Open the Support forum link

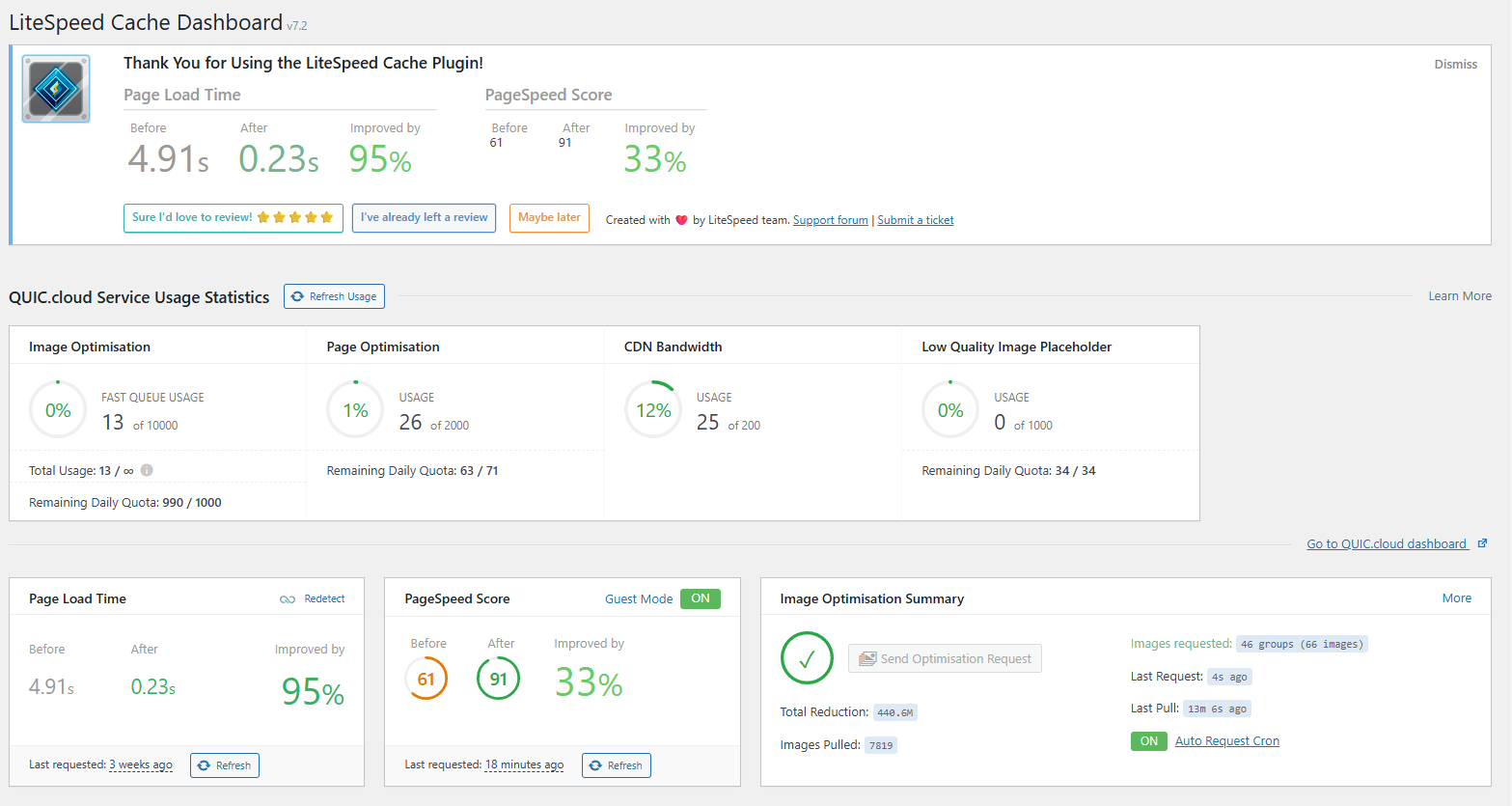[x=830, y=219]
